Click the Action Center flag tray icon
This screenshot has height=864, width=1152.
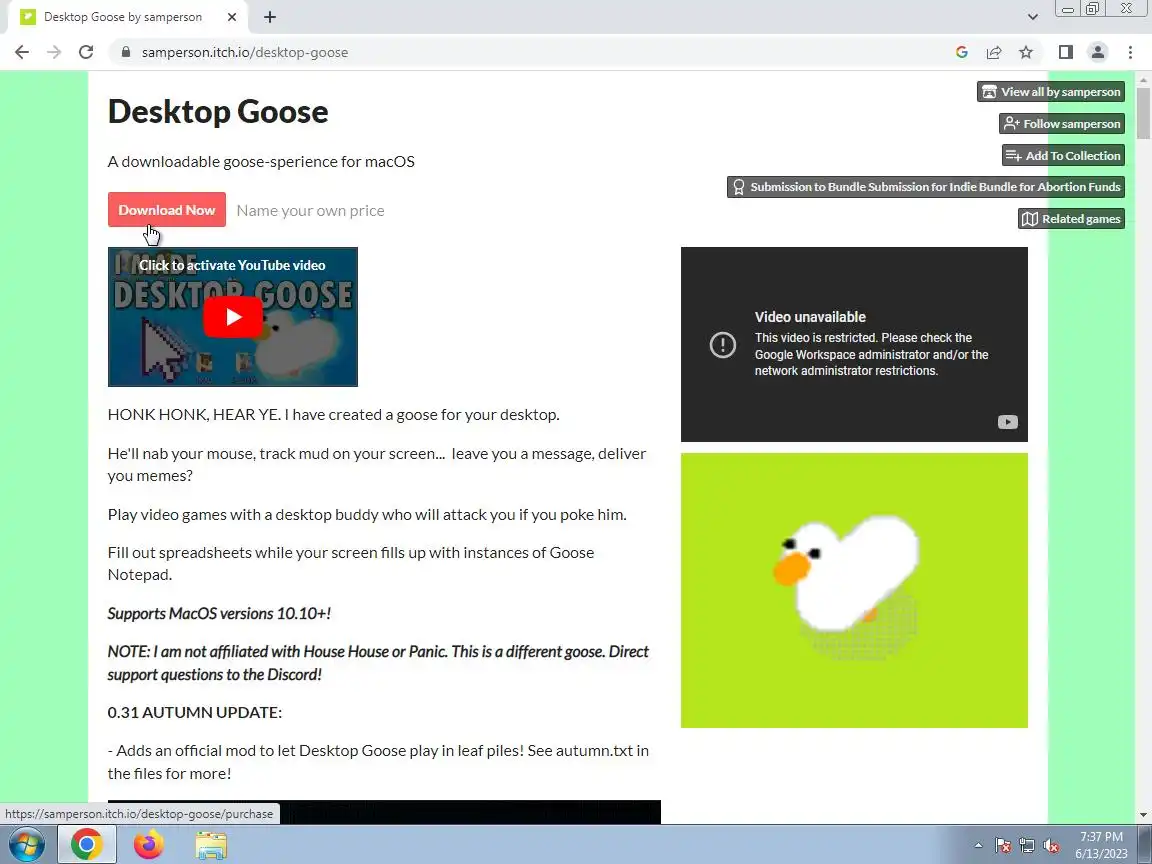pyautogui.click(x=1003, y=846)
